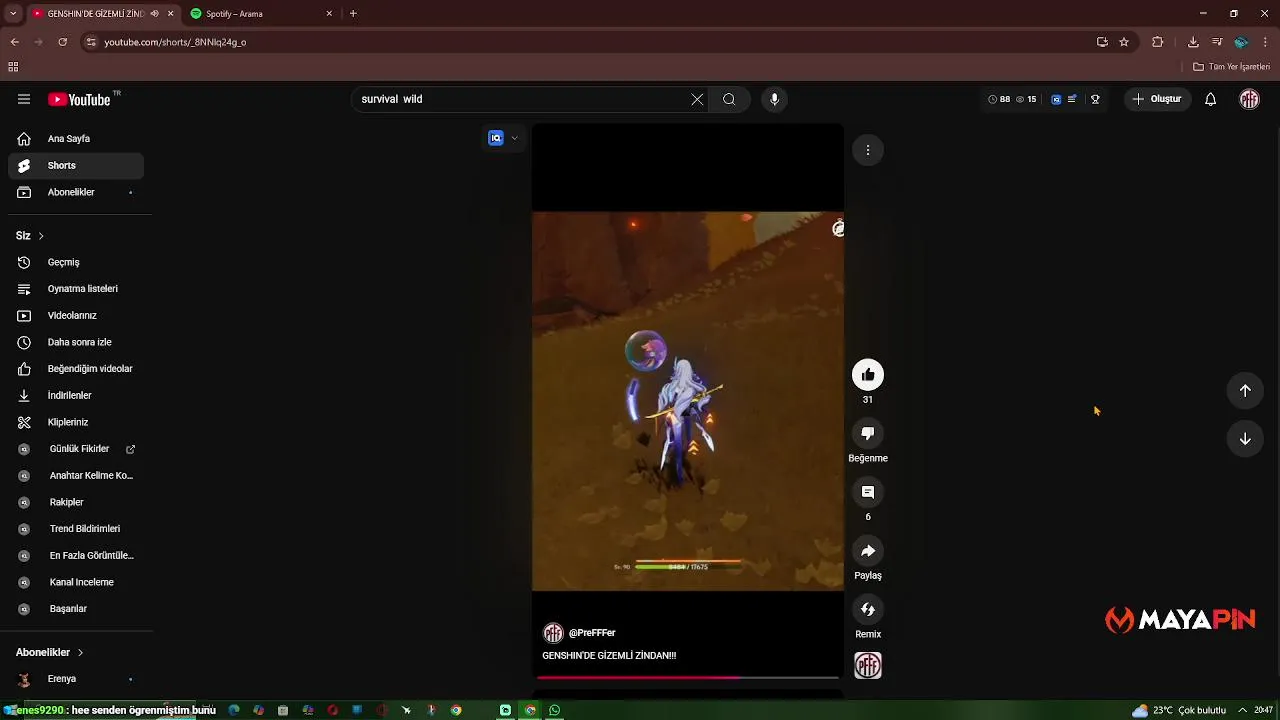This screenshot has width=1280, height=720.
Task: Open Abonelikler in the sidebar
Action: 76,192
